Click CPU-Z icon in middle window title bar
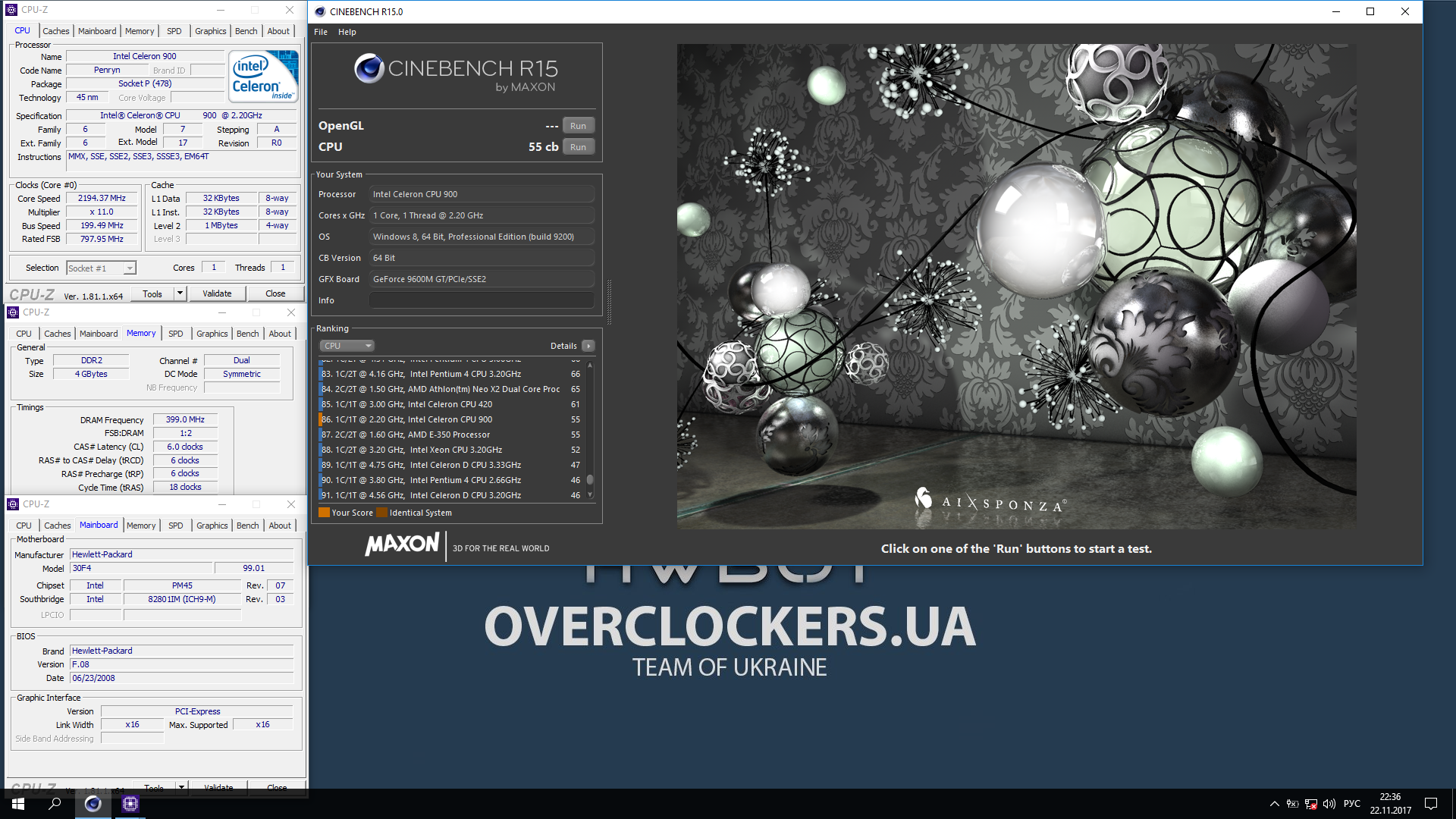1456x819 pixels. point(13,312)
